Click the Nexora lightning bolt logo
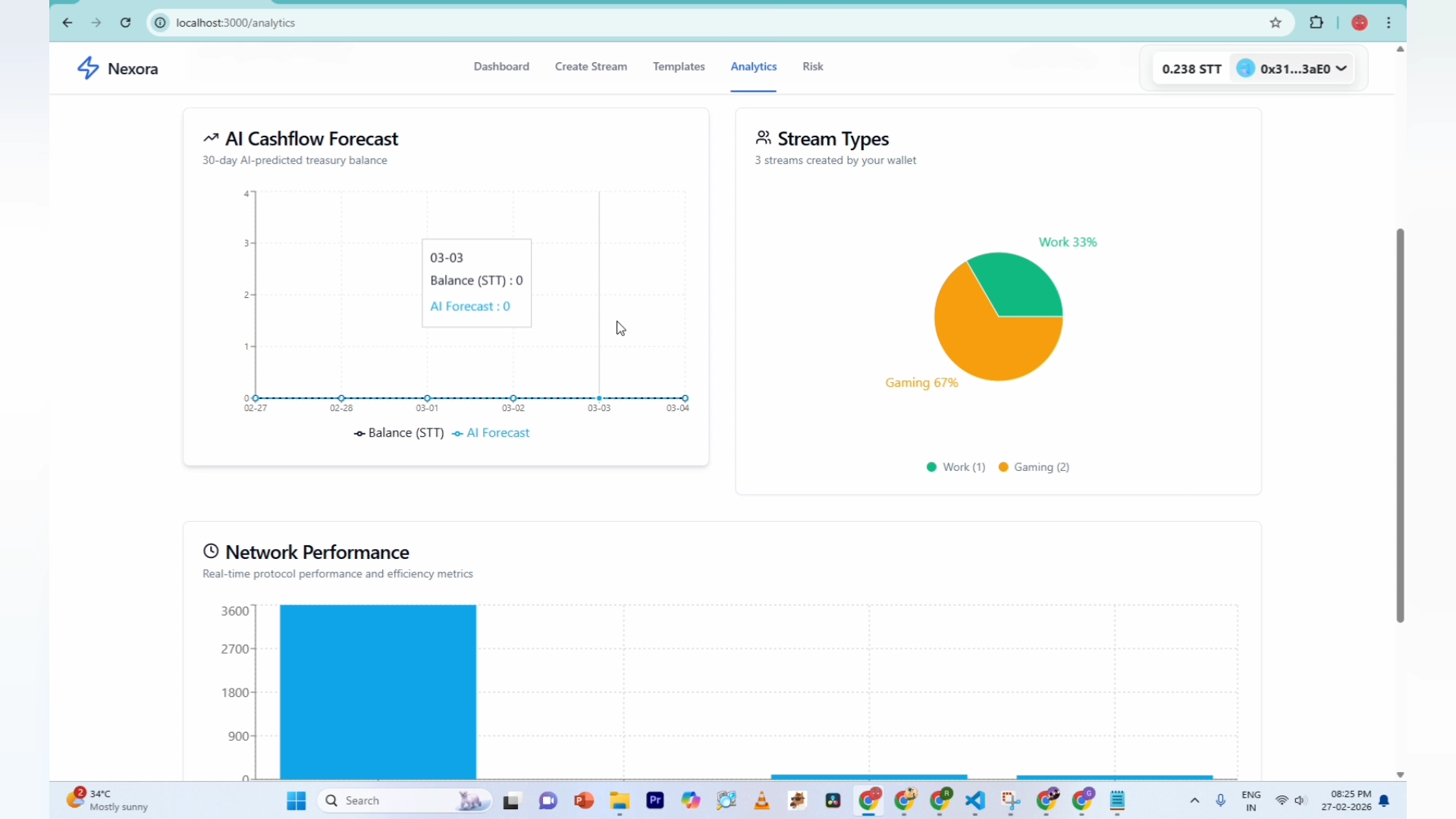This screenshot has height=819, width=1456. pyautogui.click(x=88, y=68)
